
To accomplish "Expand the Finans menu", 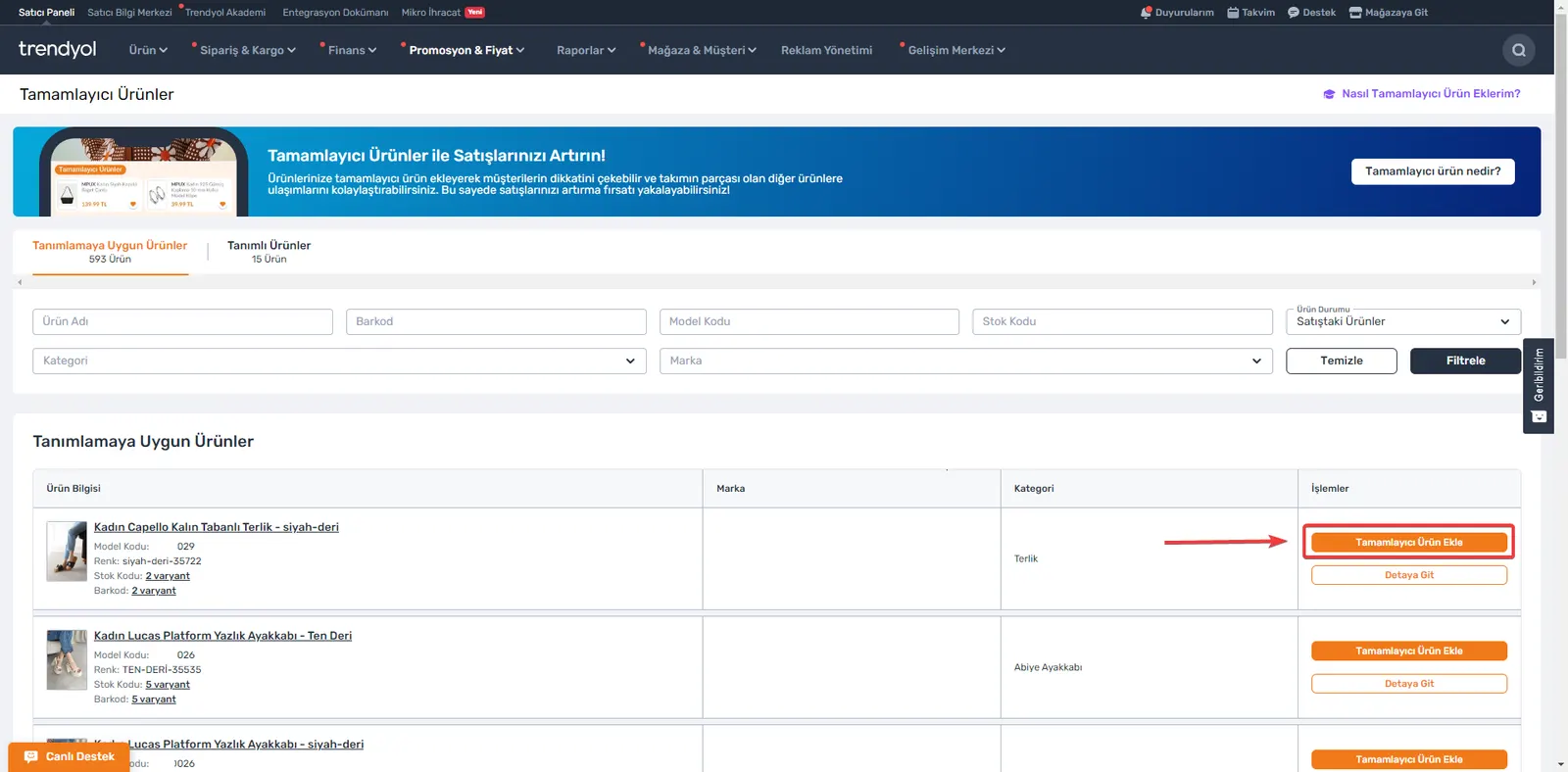I will [x=352, y=50].
